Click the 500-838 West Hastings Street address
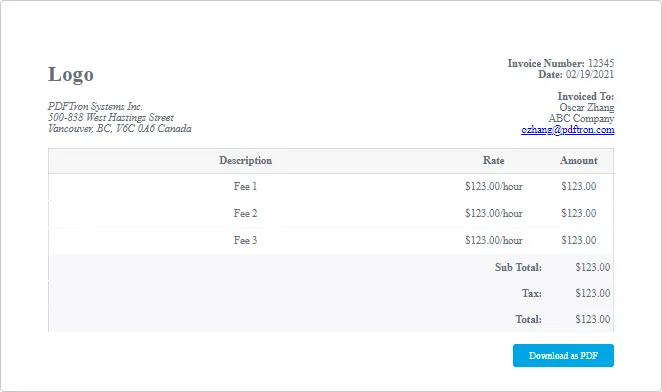Image resolution: width=662 pixels, height=392 pixels. (x=111, y=117)
